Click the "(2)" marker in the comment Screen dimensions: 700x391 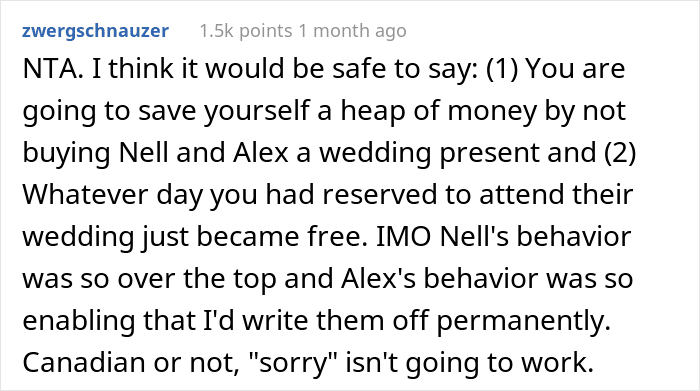pos(620,153)
